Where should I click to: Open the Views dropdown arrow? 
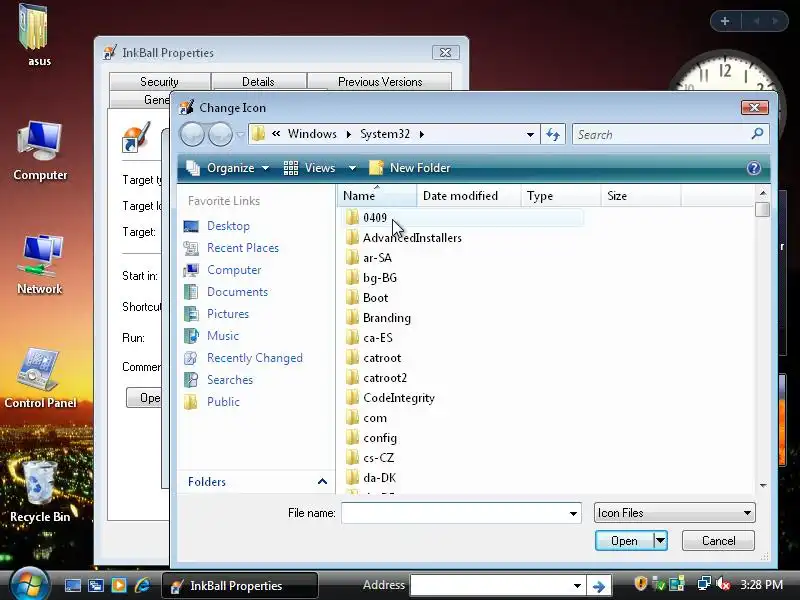click(352, 168)
